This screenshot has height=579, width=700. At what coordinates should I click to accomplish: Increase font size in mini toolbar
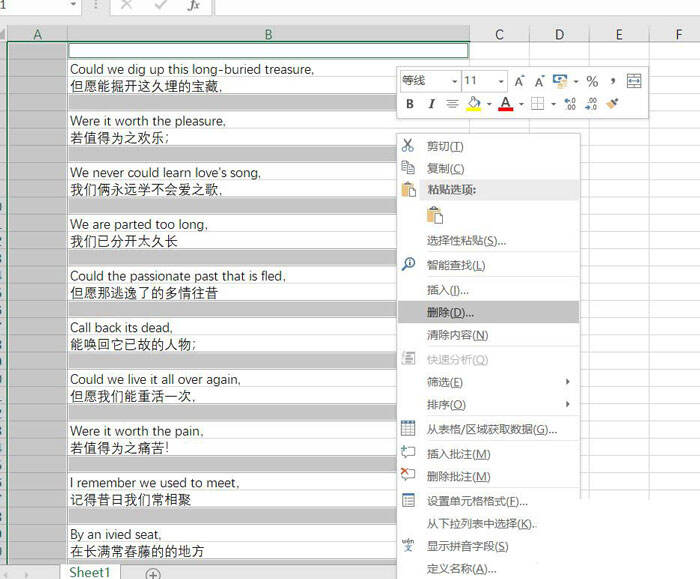point(519,81)
